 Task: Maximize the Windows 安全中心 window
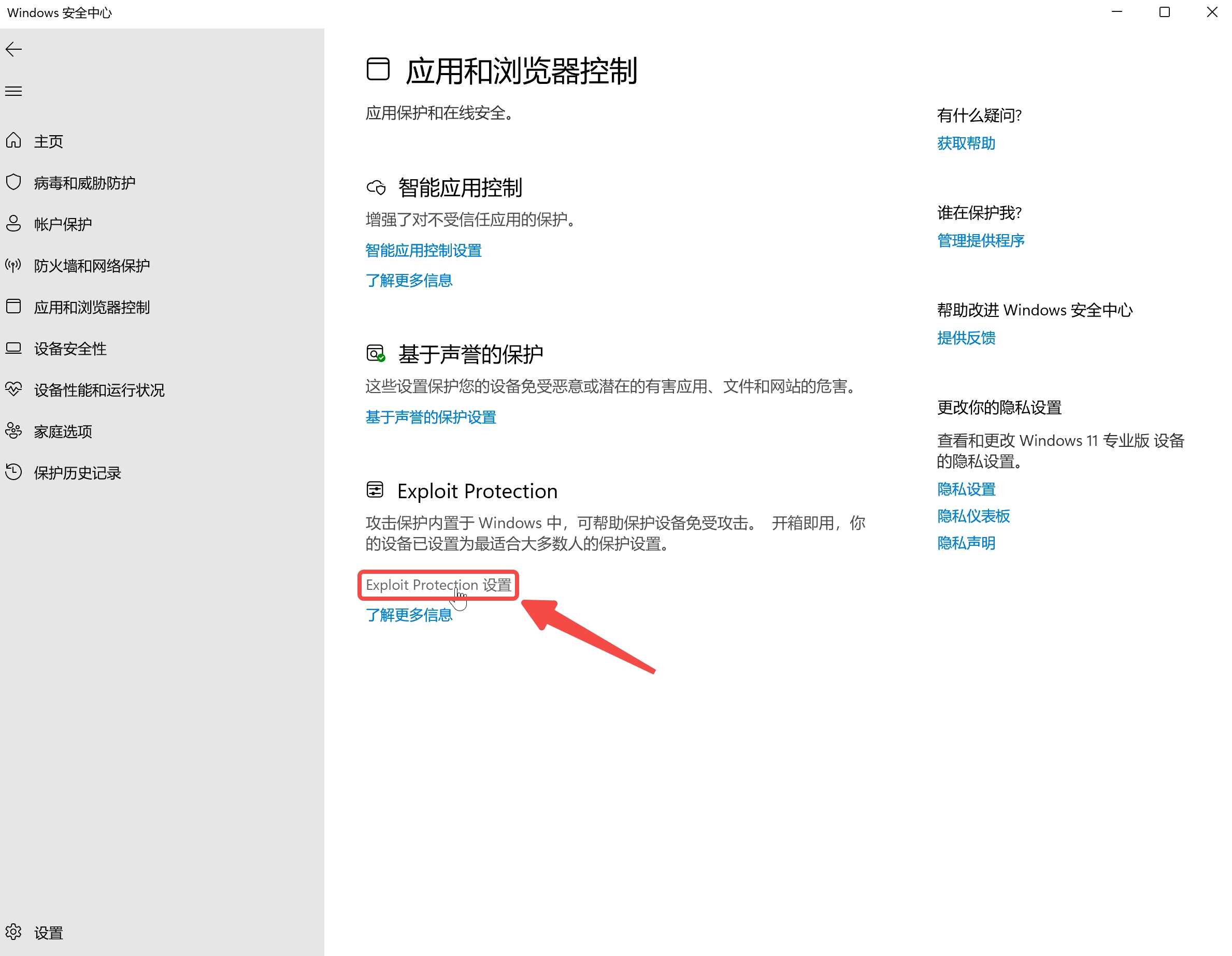[x=1164, y=12]
